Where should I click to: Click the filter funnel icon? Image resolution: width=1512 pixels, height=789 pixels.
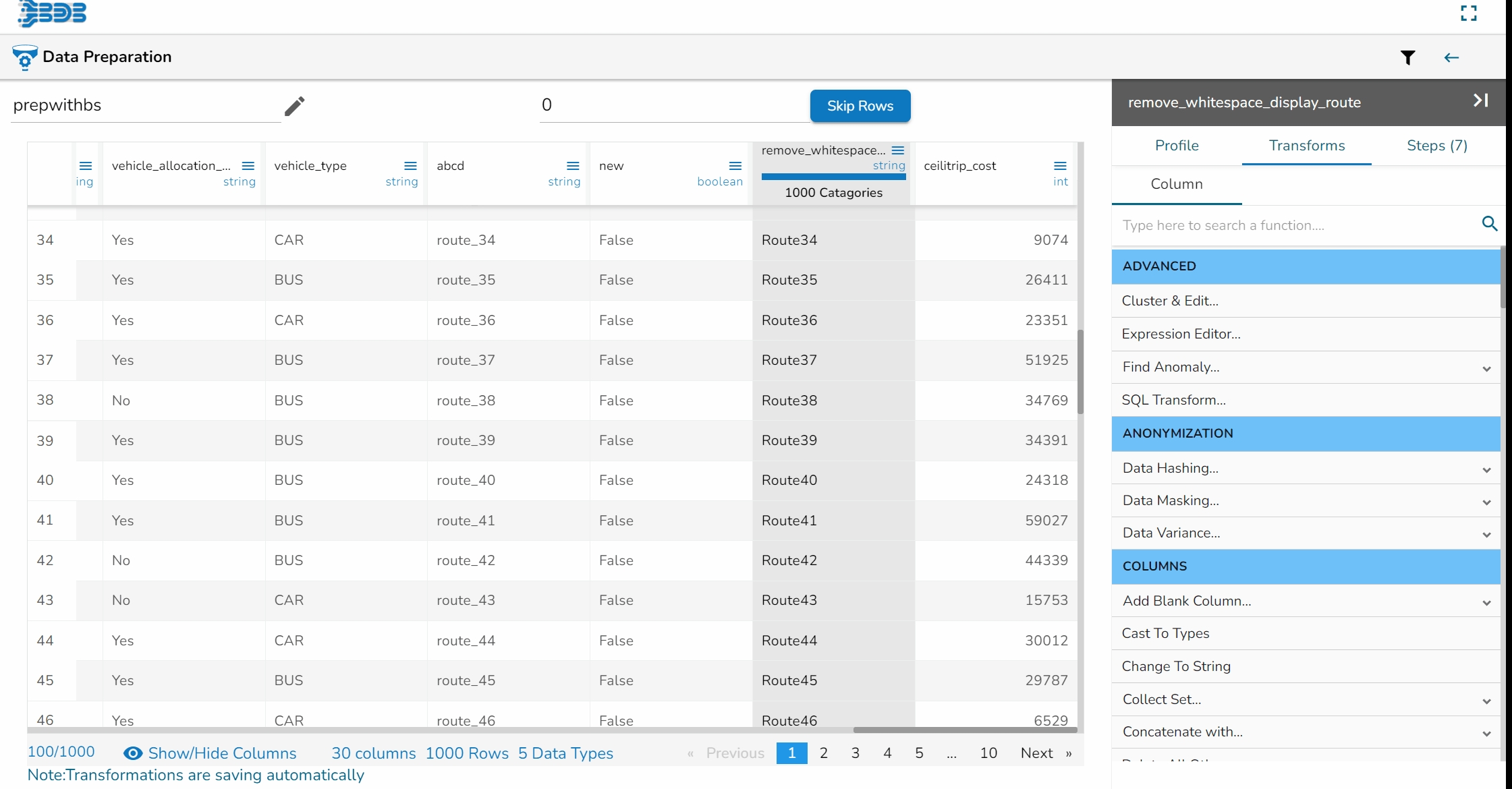[1407, 58]
